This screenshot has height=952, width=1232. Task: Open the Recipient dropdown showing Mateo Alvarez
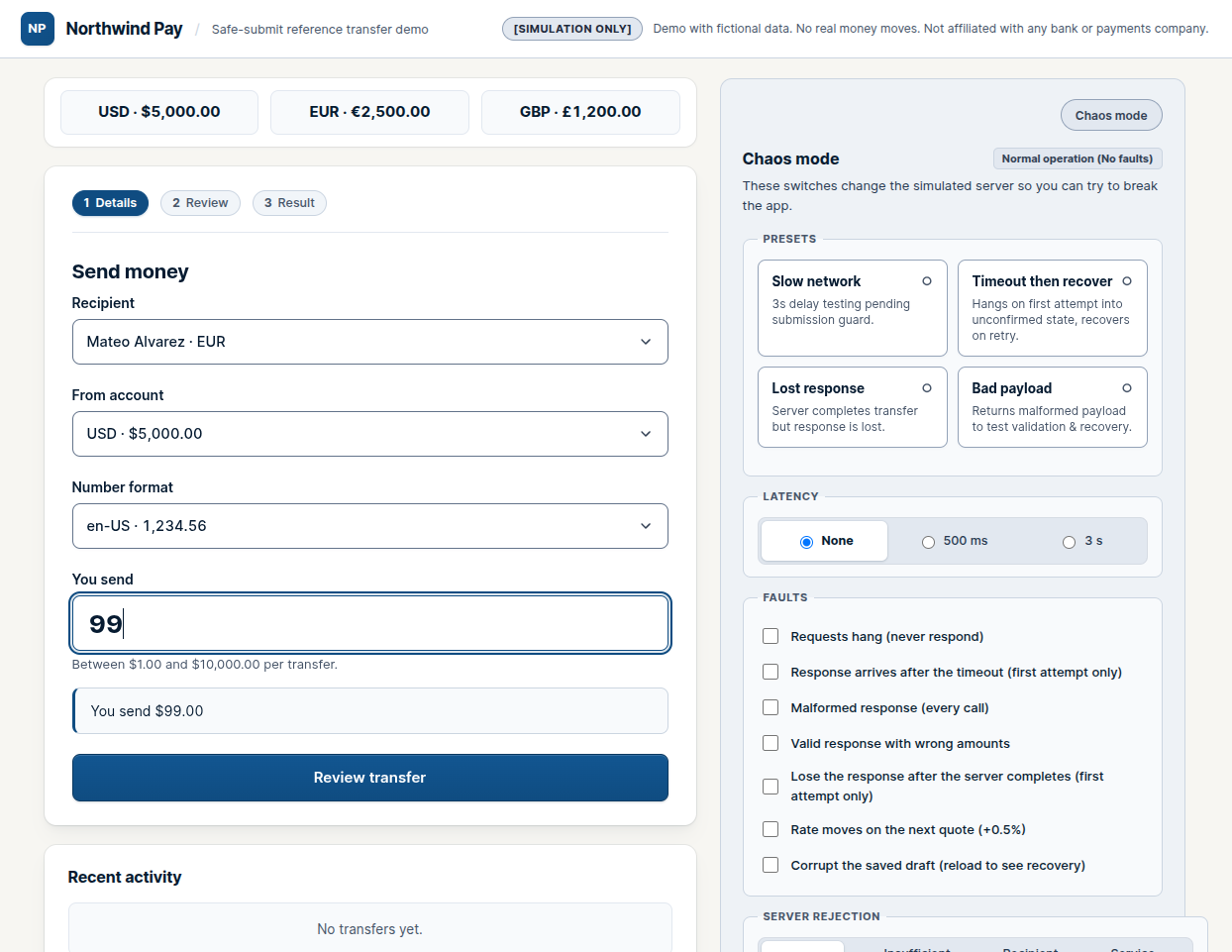click(x=369, y=342)
